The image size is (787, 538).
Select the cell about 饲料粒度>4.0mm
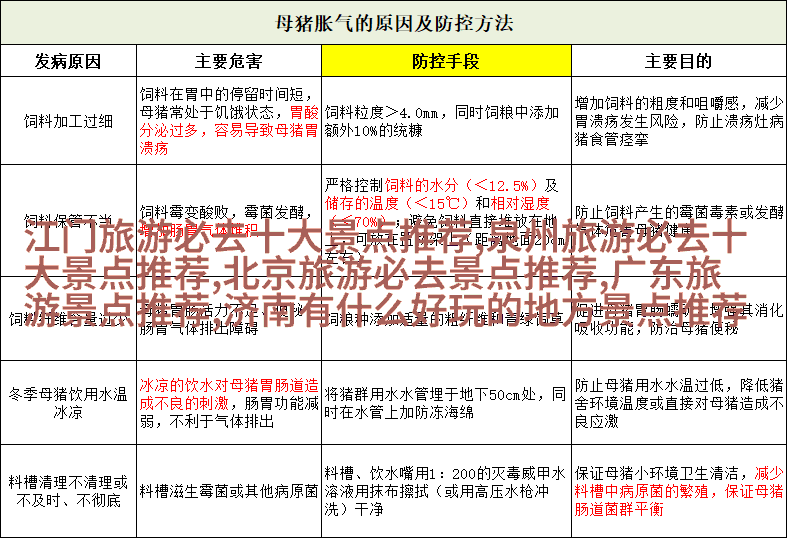pos(446,121)
